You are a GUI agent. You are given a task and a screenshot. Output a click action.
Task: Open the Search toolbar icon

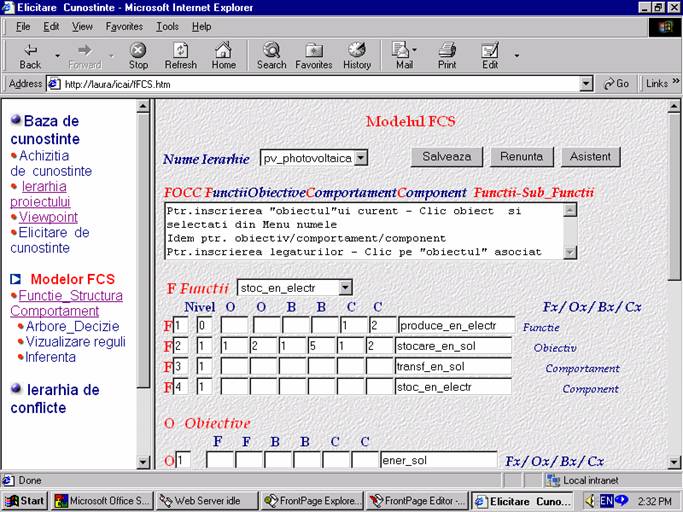pyautogui.click(x=271, y=50)
